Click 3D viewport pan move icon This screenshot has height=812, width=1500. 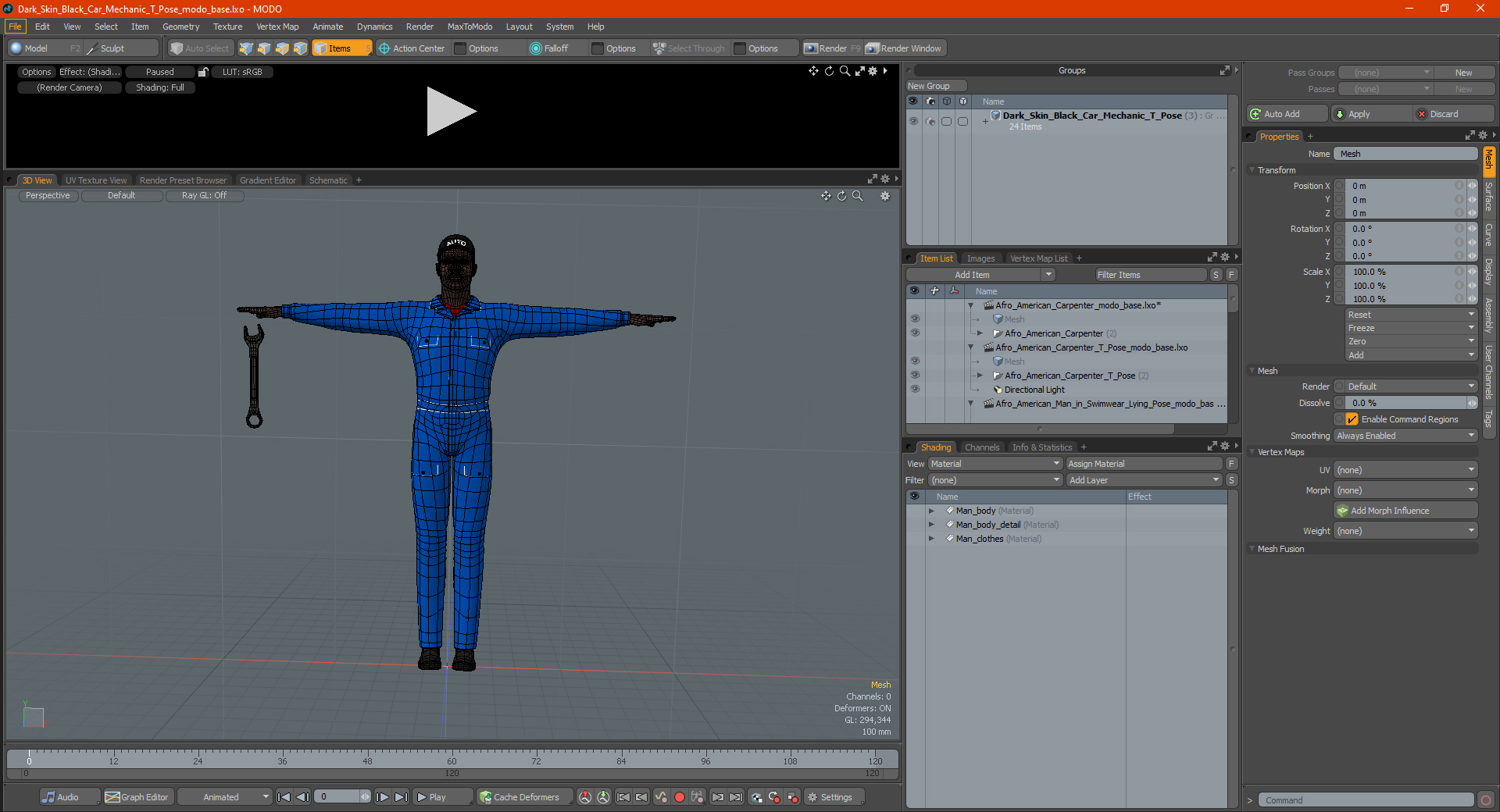826,196
